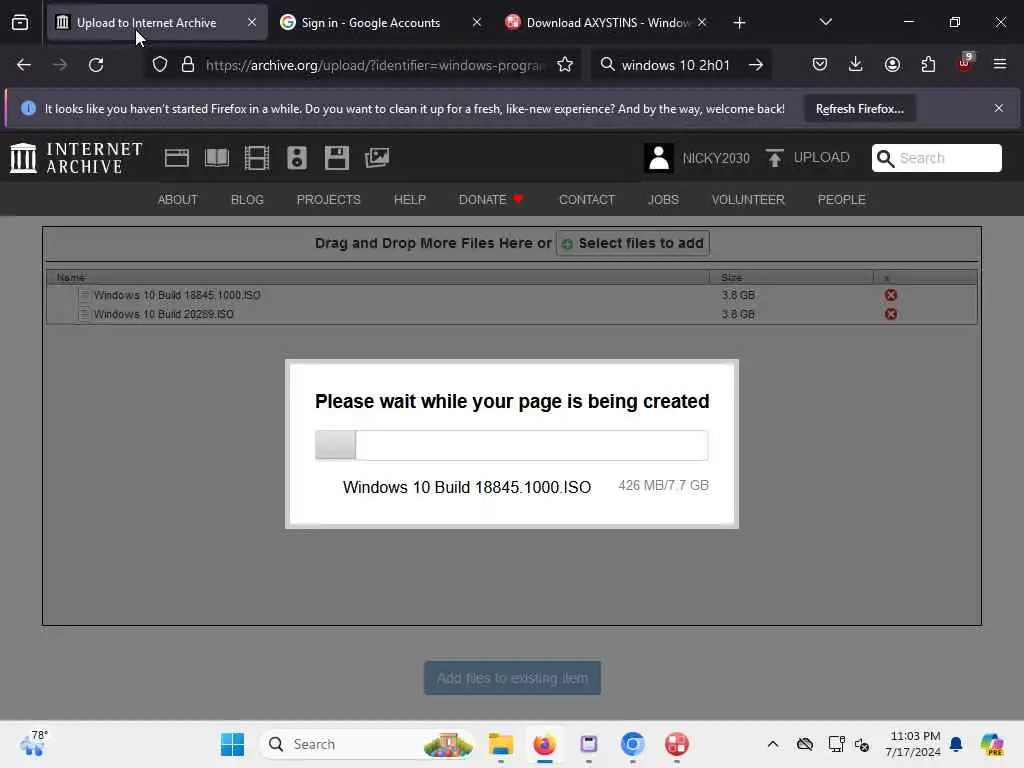This screenshot has height=768, width=1024.
Task: Open the HELP menu item
Action: pos(409,200)
